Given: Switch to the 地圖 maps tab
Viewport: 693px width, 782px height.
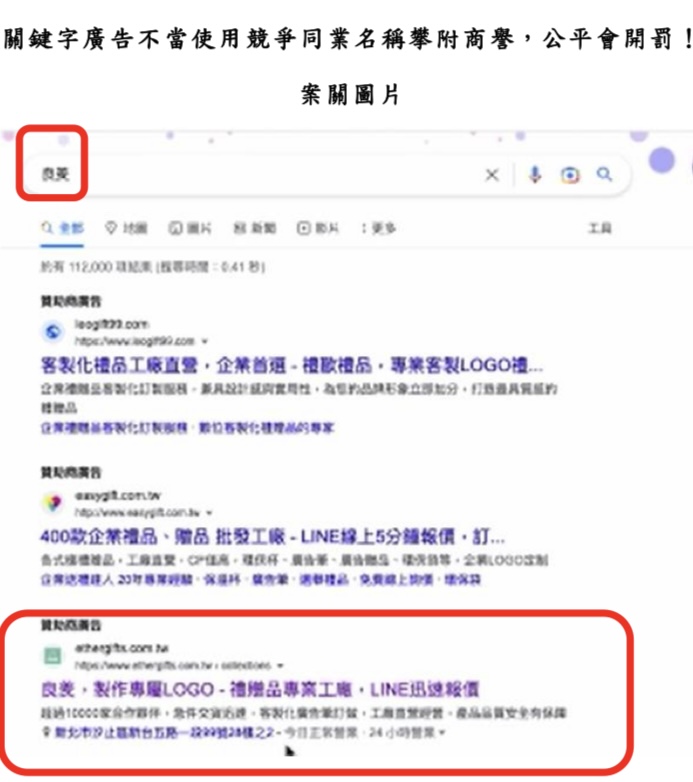Looking at the screenshot, I should point(126,228).
